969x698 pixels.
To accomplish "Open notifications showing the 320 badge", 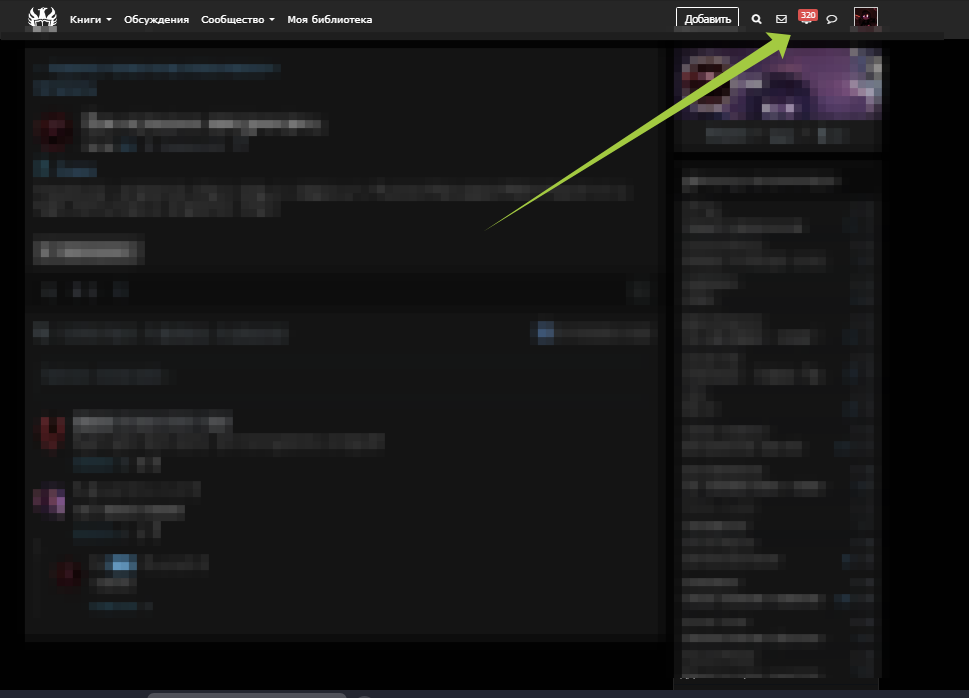I will (807, 17).
